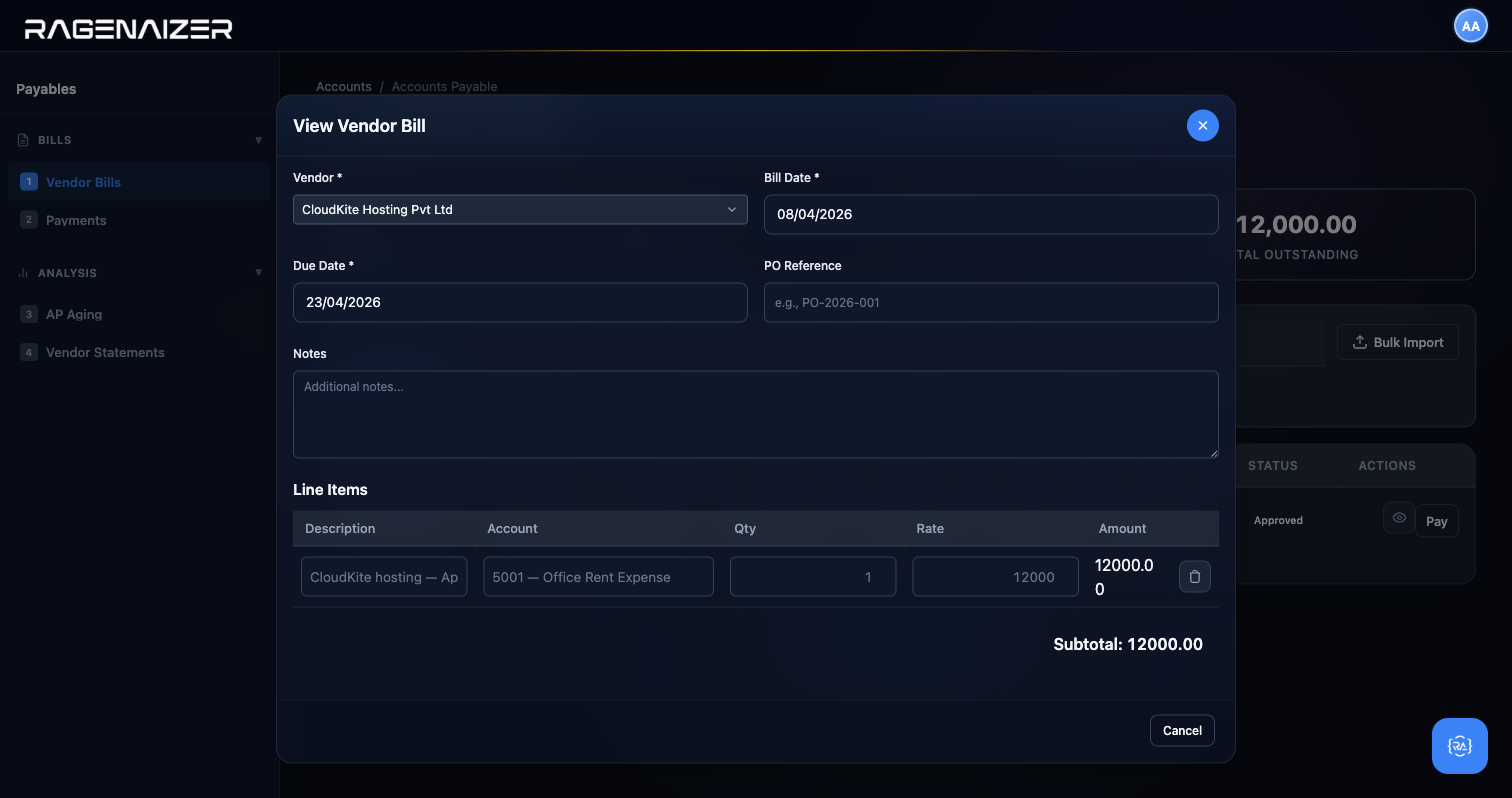Click the ACTIONS column header
Viewport: 1512px width, 798px height.
[x=1387, y=466]
